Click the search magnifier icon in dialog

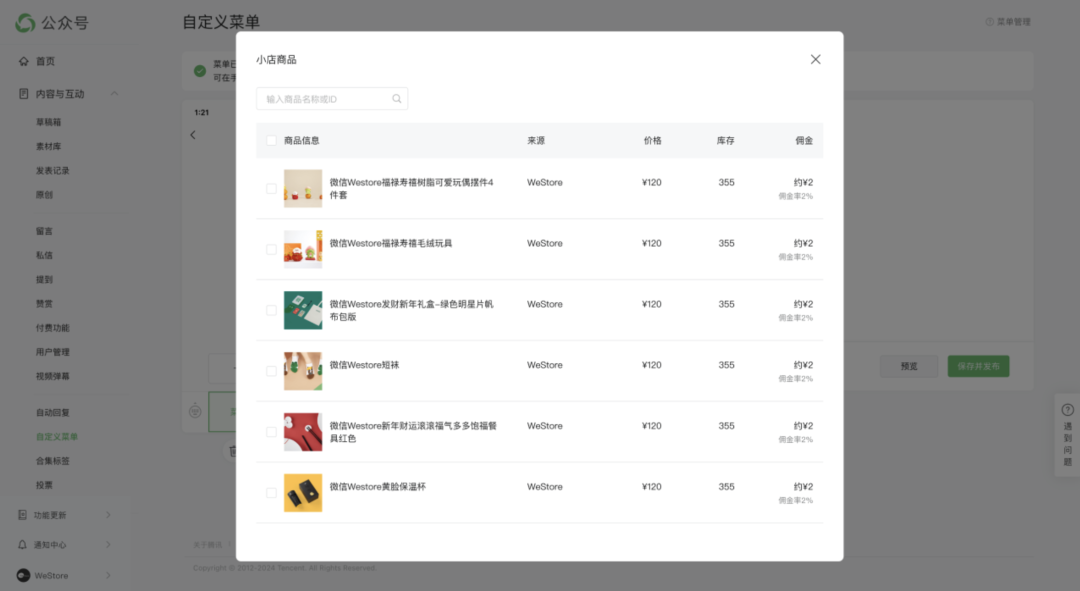(397, 98)
